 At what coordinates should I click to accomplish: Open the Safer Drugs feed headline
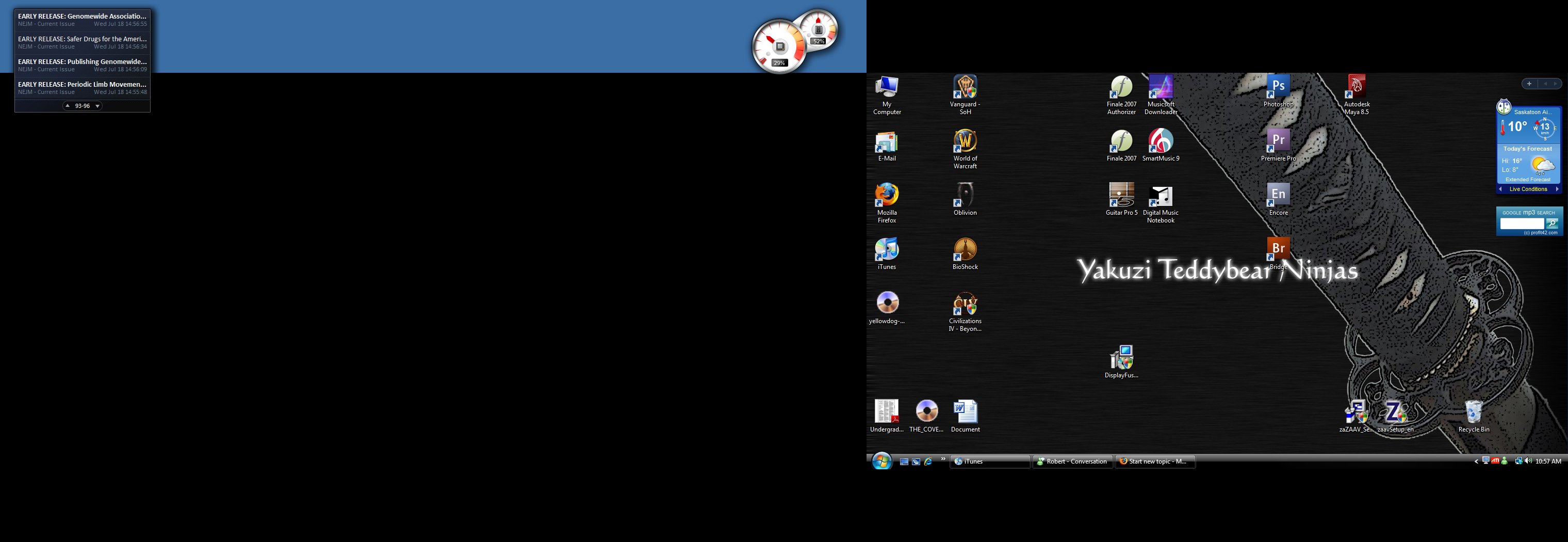coord(82,39)
